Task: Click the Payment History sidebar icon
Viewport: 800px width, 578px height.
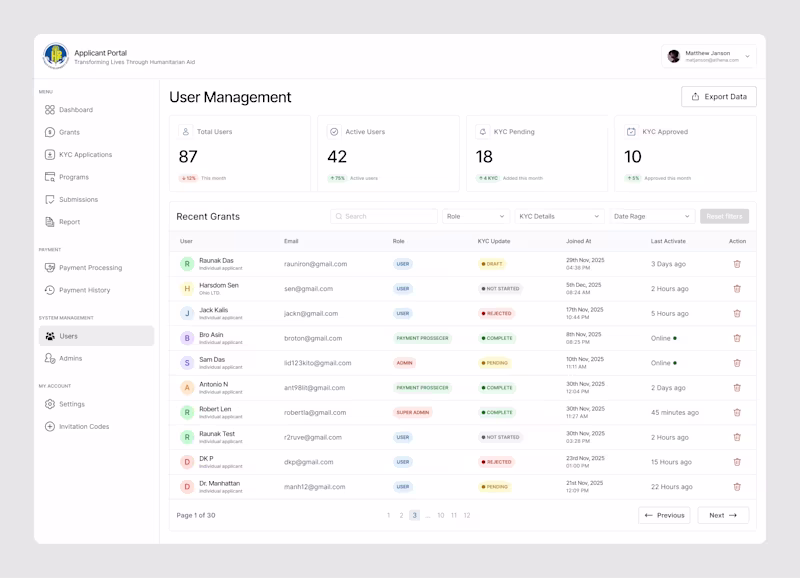Action: pos(49,290)
